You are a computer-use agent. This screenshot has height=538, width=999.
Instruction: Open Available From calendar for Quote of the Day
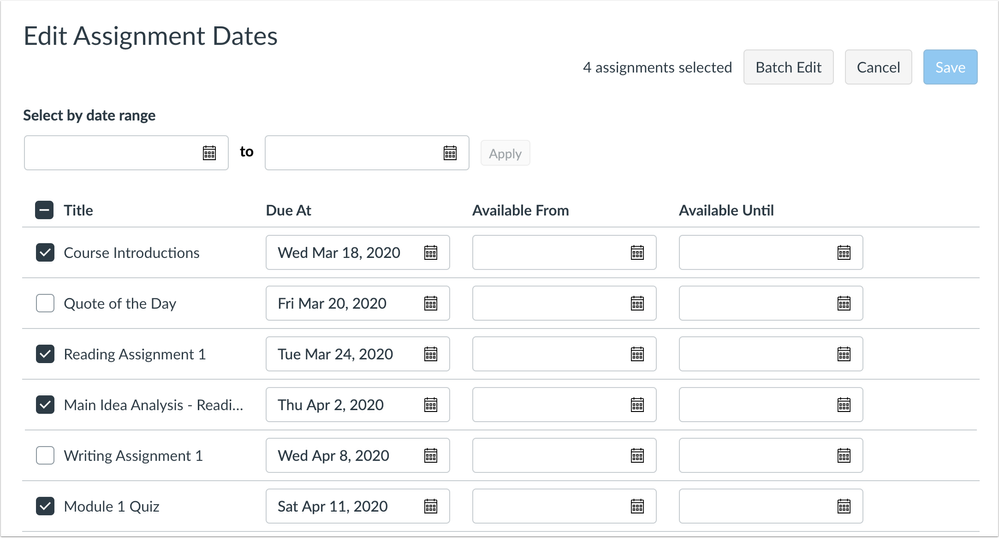637,303
